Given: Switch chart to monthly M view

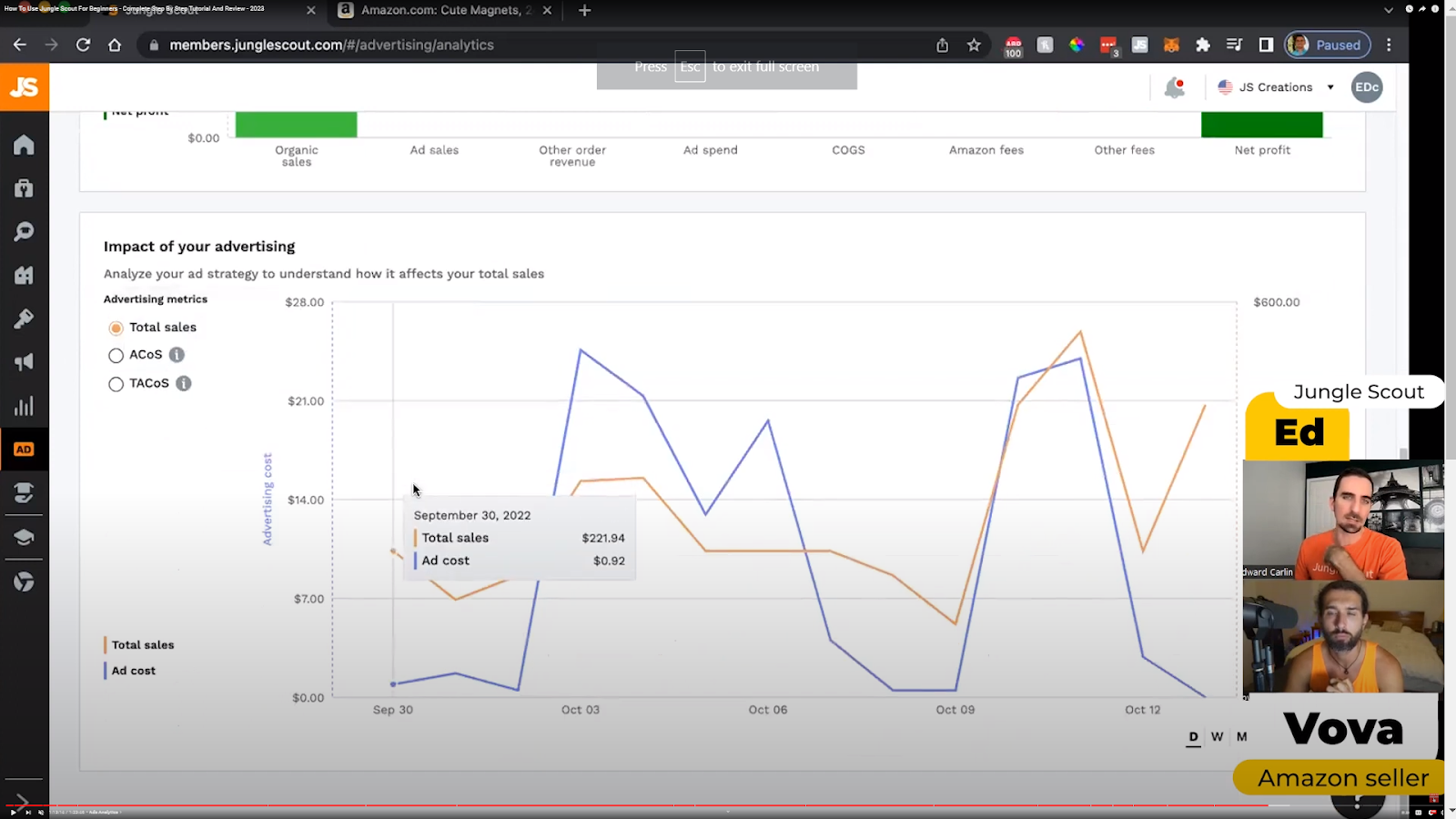Looking at the screenshot, I should 1241,737.
